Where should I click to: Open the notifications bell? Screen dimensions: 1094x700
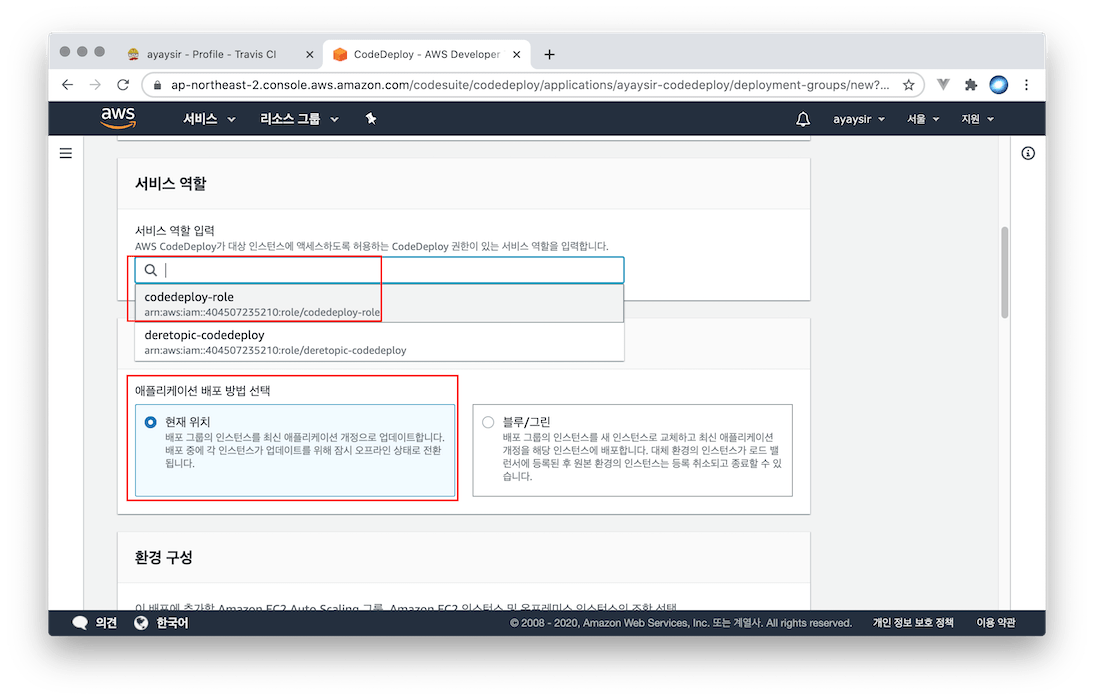point(803,119)
